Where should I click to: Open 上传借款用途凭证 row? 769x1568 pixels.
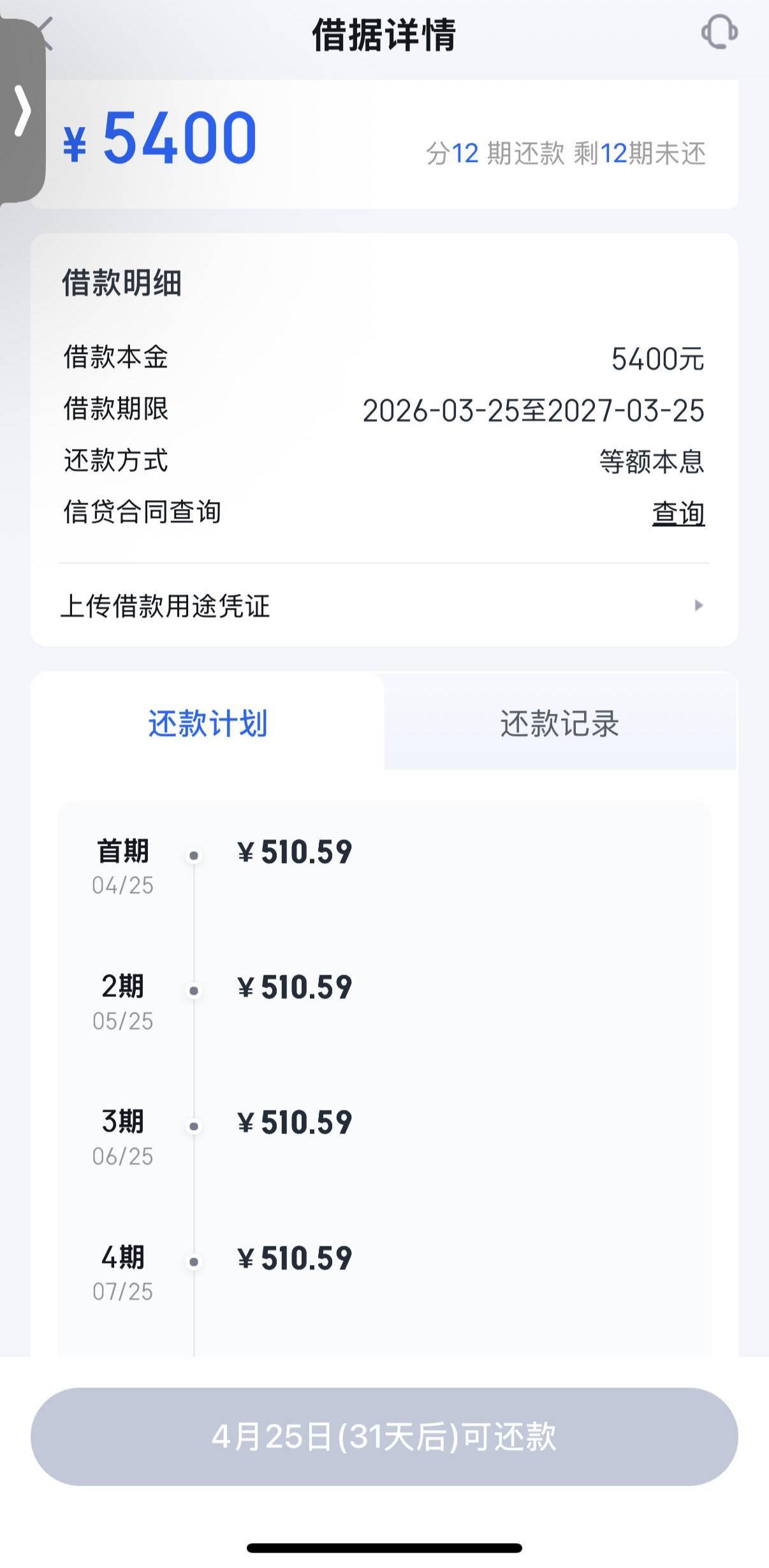[383, 605]
